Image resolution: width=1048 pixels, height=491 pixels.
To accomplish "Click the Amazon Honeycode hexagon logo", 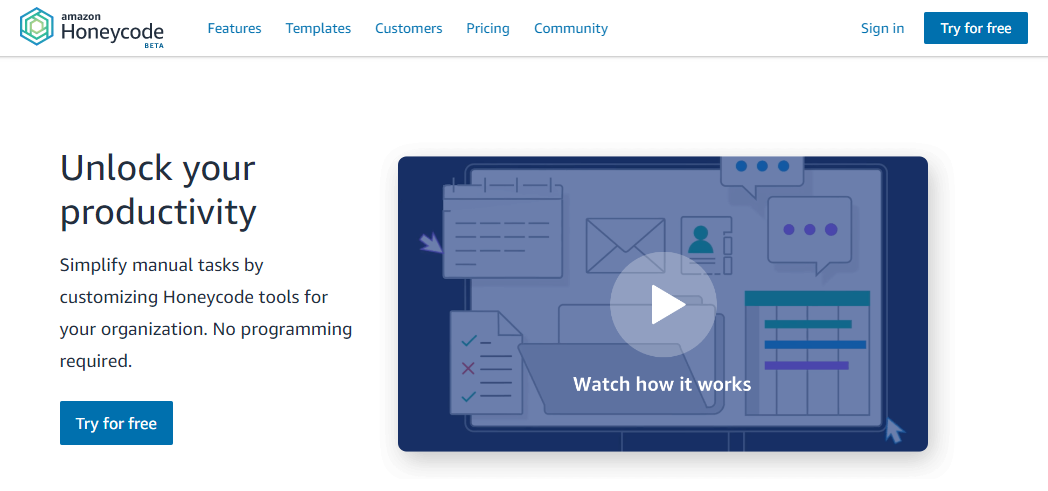I will (37, 27).
